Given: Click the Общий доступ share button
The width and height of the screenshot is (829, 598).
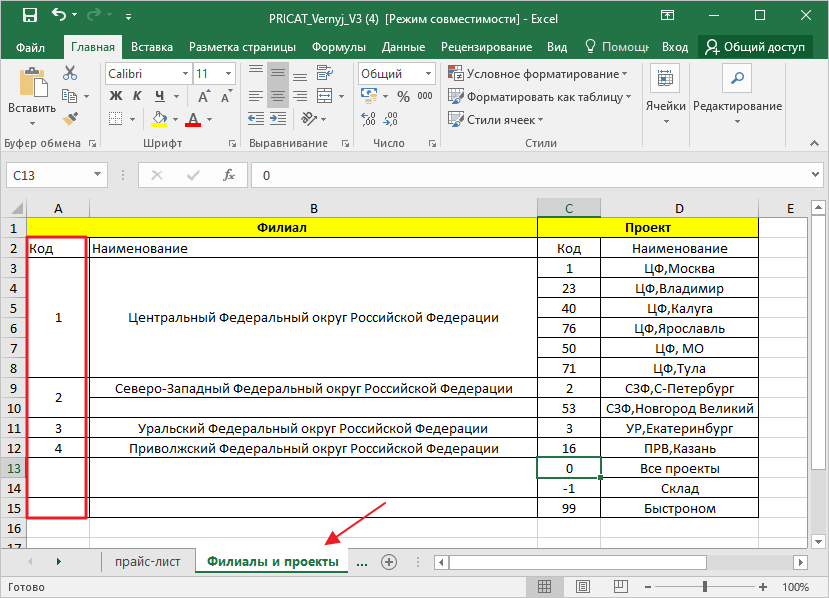Looking at the screenshot, I should [x=755, y=47].
